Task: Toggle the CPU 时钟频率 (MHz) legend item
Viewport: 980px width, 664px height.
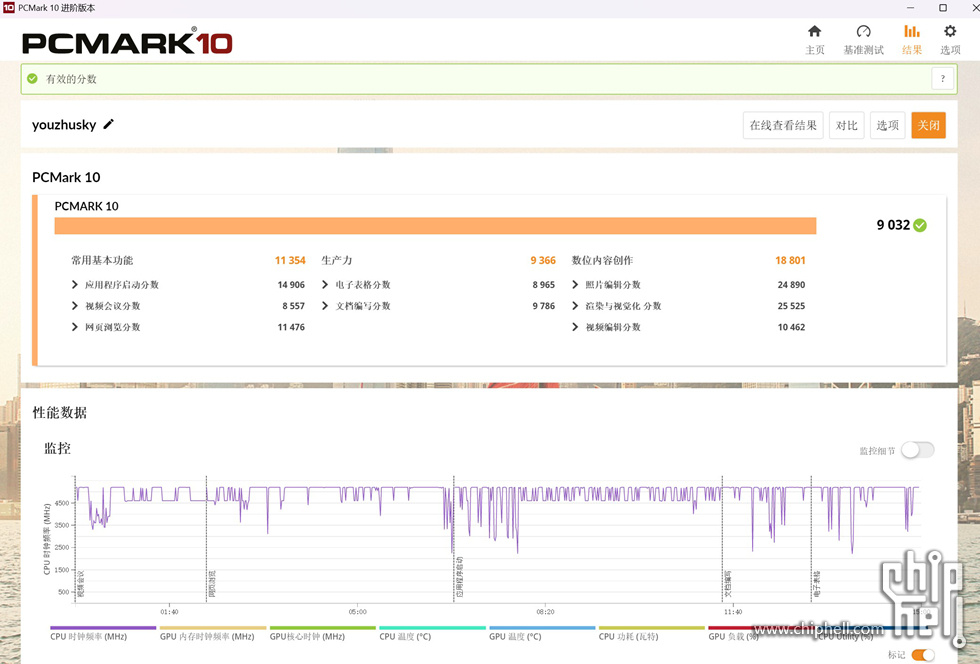Action: [103, 633]
